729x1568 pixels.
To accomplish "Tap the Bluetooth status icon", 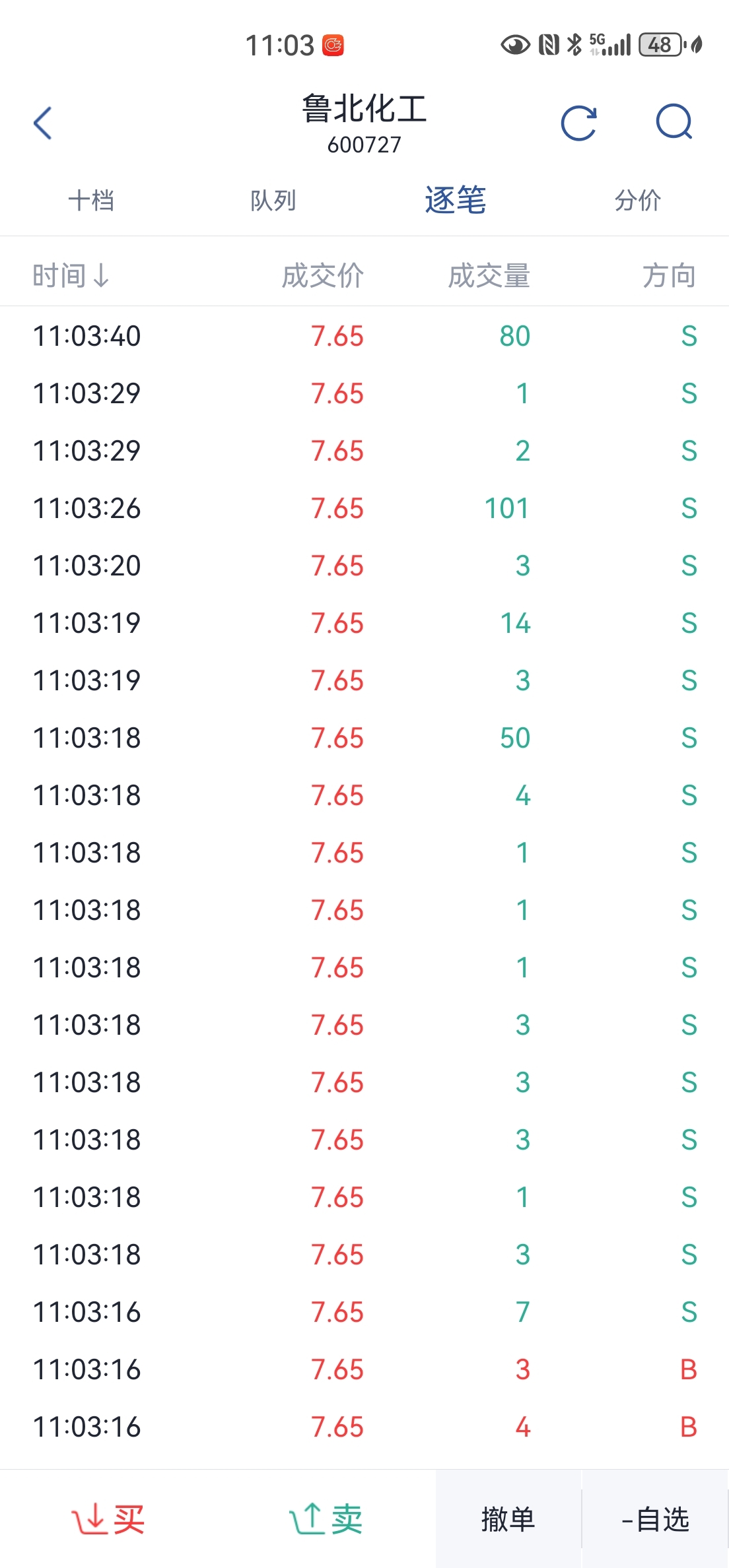I will (x=574, y=45).
